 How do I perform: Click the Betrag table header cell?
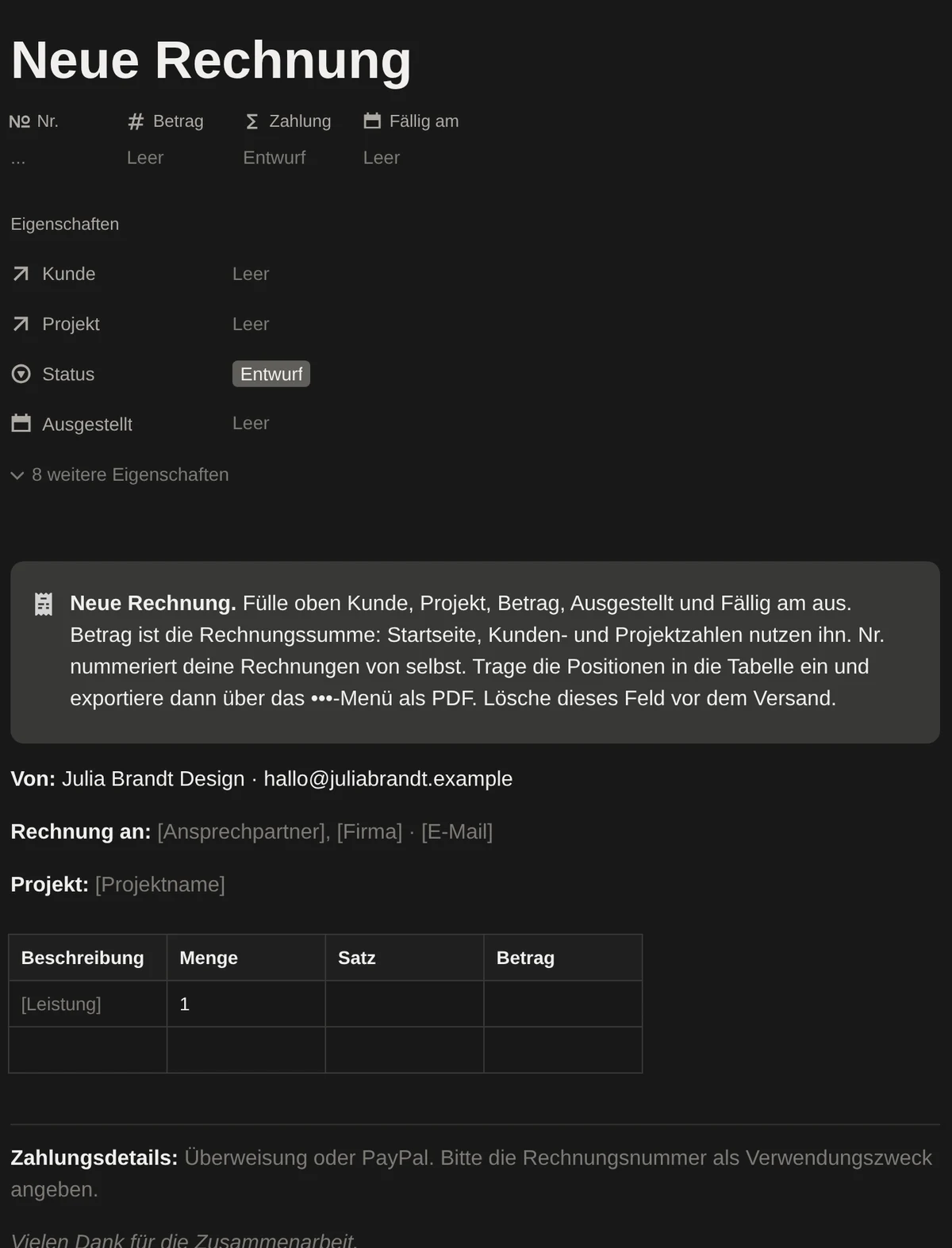click(563, 958)
